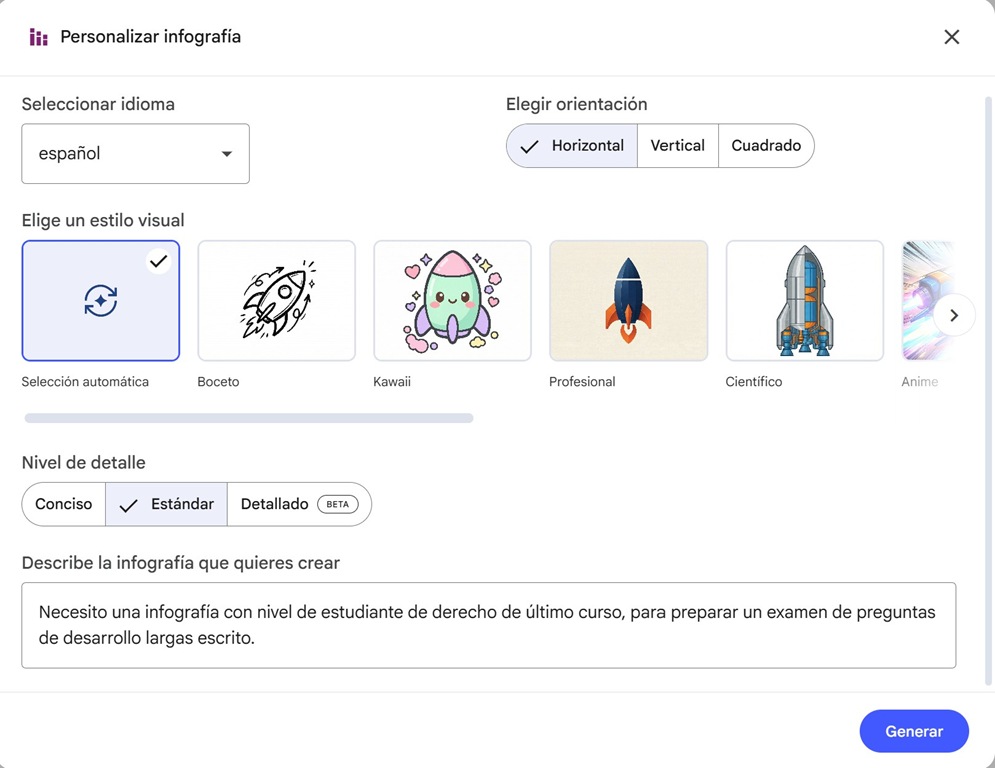Close the Personalizar infografía dialog
995x768 pixels.
click(951, 37)
